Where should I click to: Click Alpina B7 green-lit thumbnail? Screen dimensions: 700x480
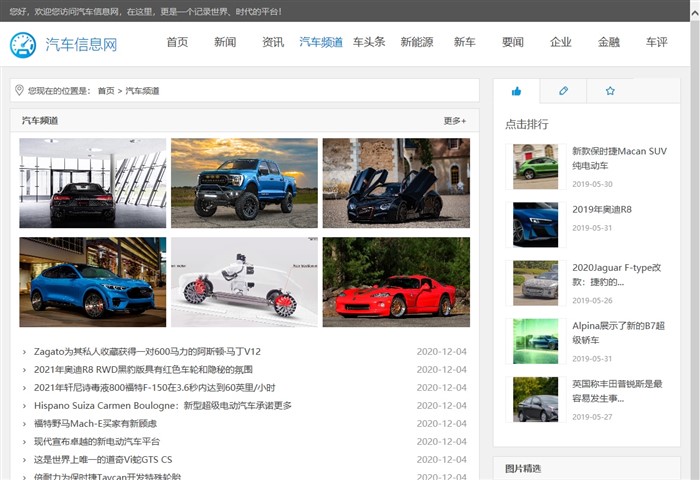535,341
